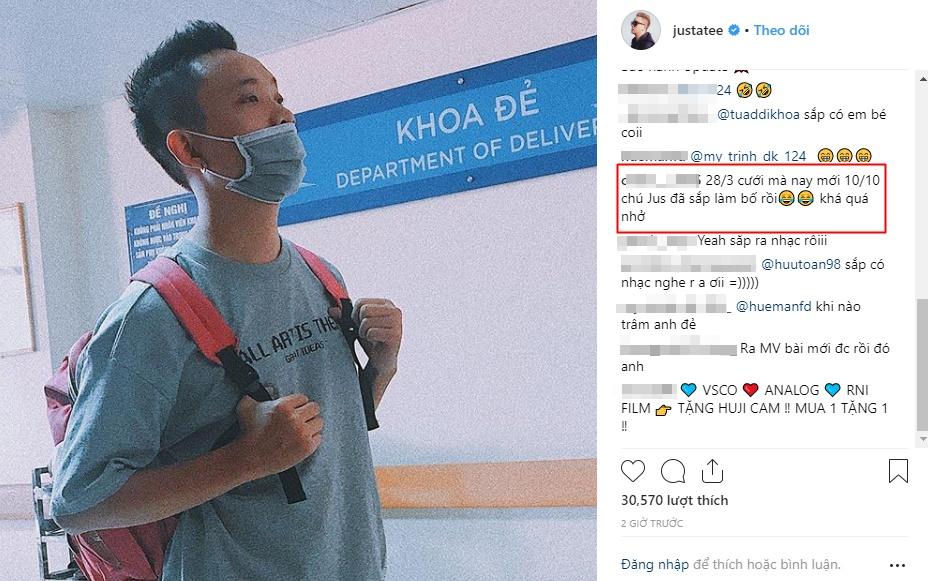928x581 pixels.
Task: Open the @huutoan98 mention link
Action: pos(801,264)
